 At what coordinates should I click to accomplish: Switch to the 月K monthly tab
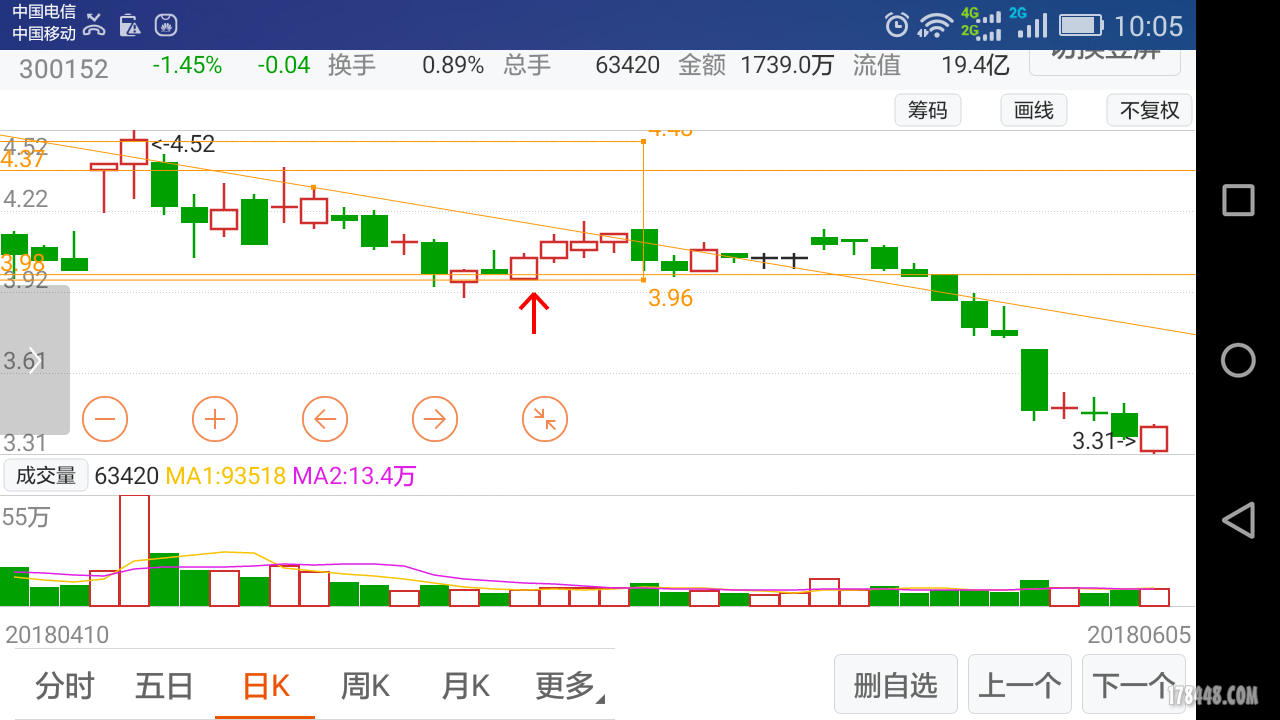(465, 686)
